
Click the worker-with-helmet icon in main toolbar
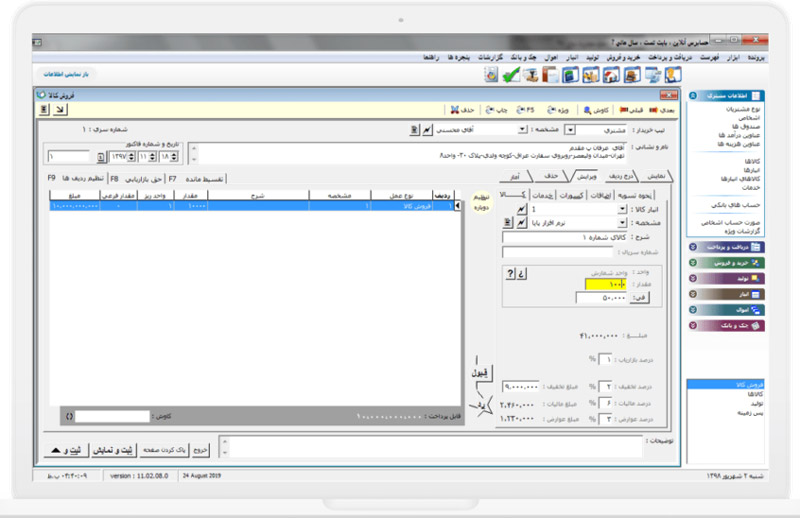click(672, 75)
